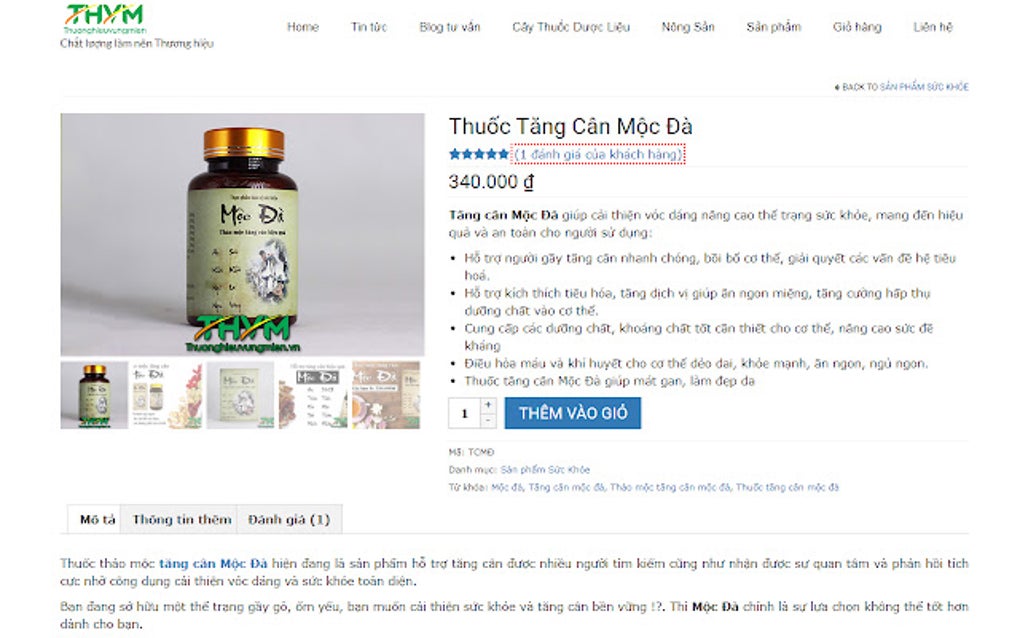The height and width of the screenshot is (638, 1020).
Task: Select first bottle thumbnail image
Action: pyautogui.click(x=94, y=395)
